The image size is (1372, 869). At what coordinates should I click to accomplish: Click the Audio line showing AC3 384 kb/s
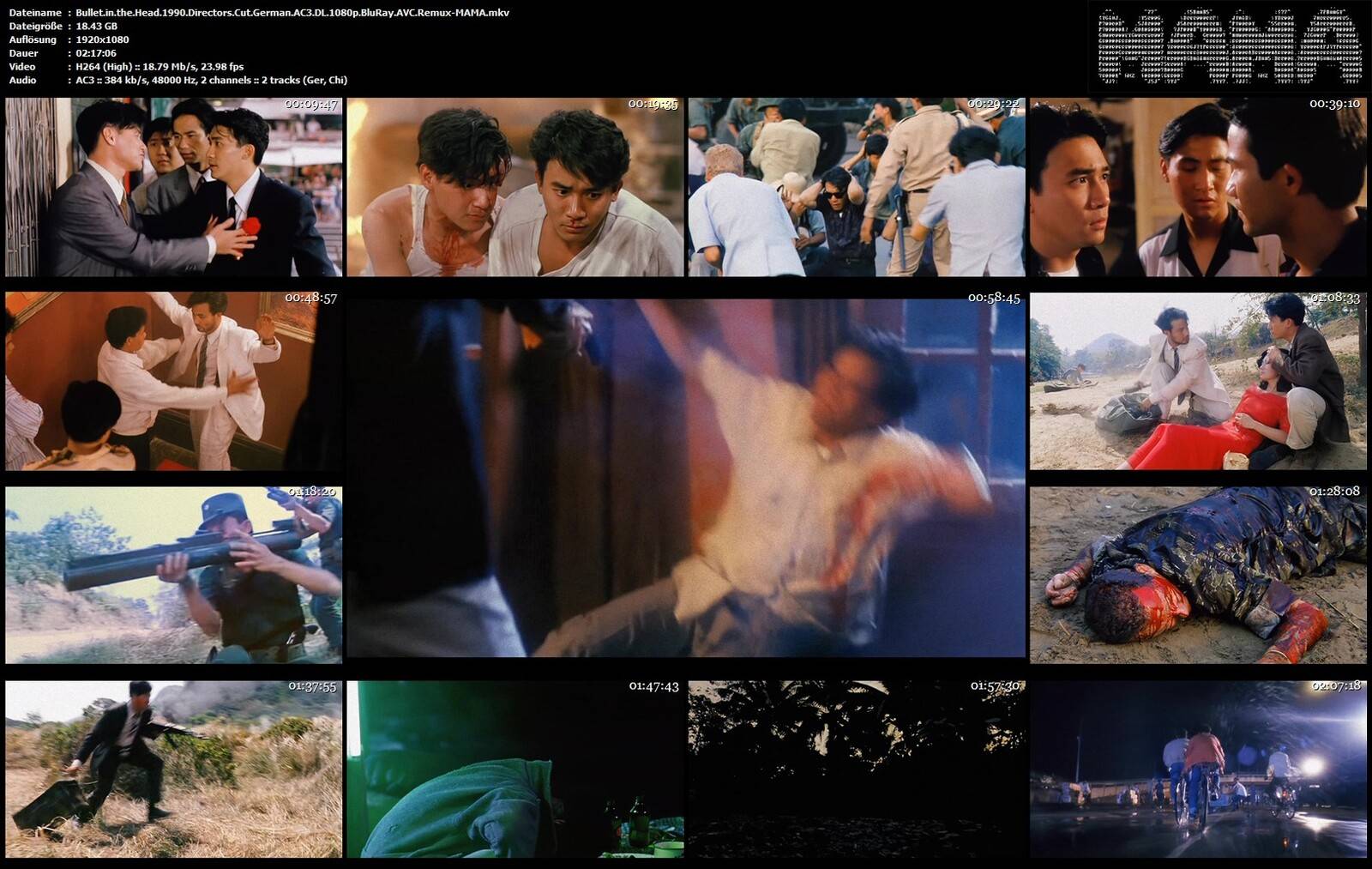(x=211, y=80)
